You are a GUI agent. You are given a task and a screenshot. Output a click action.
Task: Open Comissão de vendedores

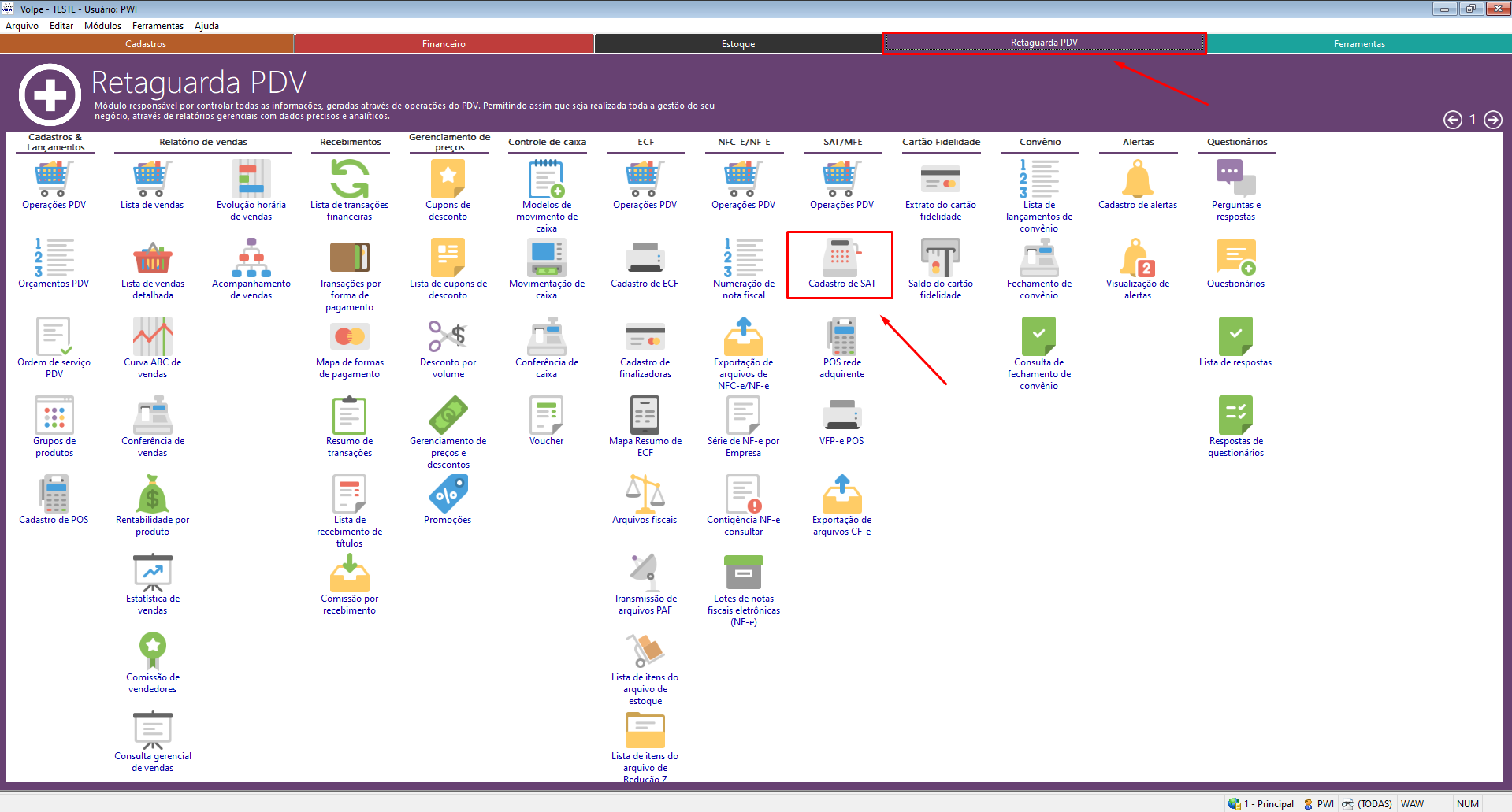[153, 663]
